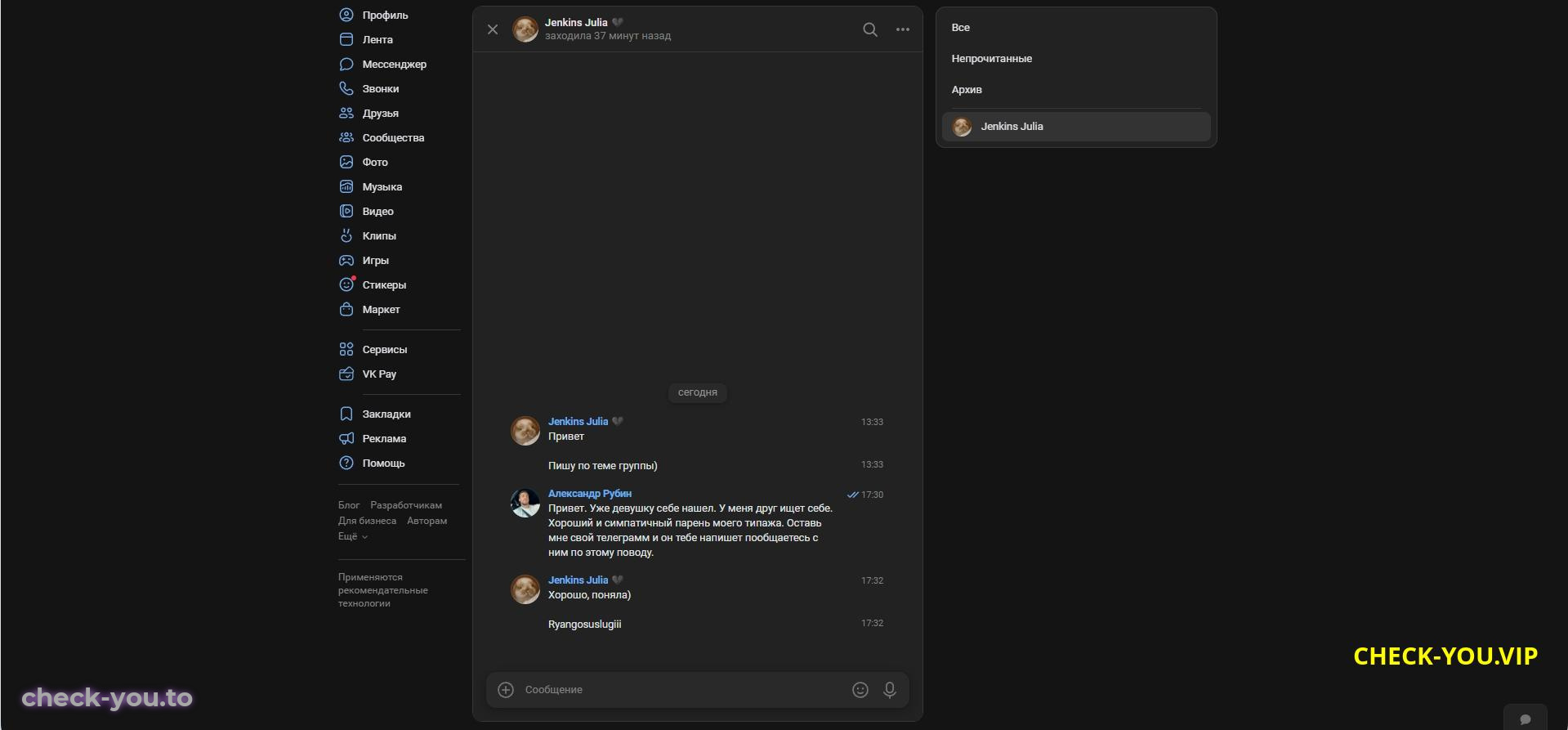Record a voice message with microphone icon

pyautogui.click(x=890, y=690)
